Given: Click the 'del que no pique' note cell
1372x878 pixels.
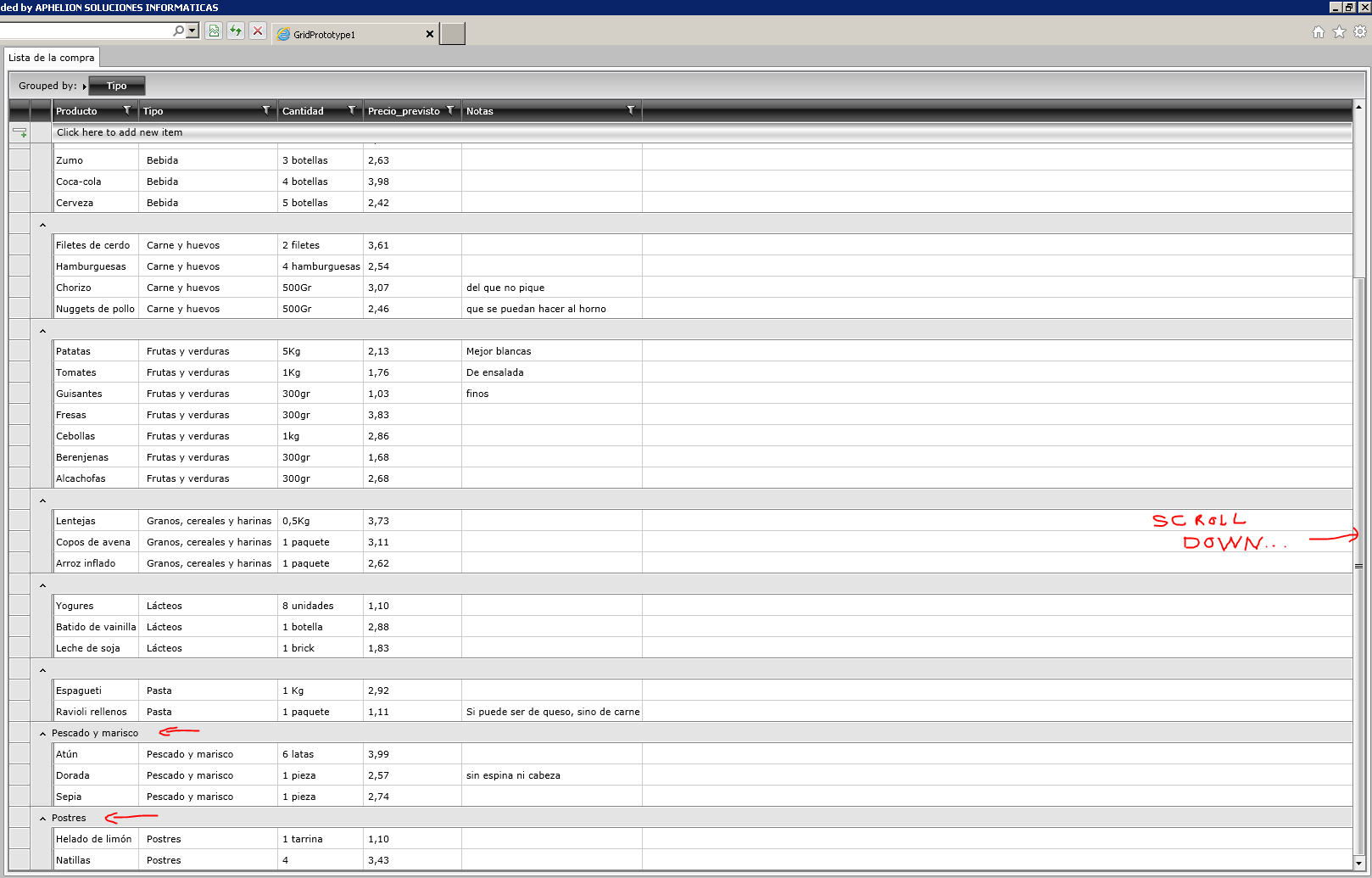Looking at the screenshot, I should [x=552, y=288].
